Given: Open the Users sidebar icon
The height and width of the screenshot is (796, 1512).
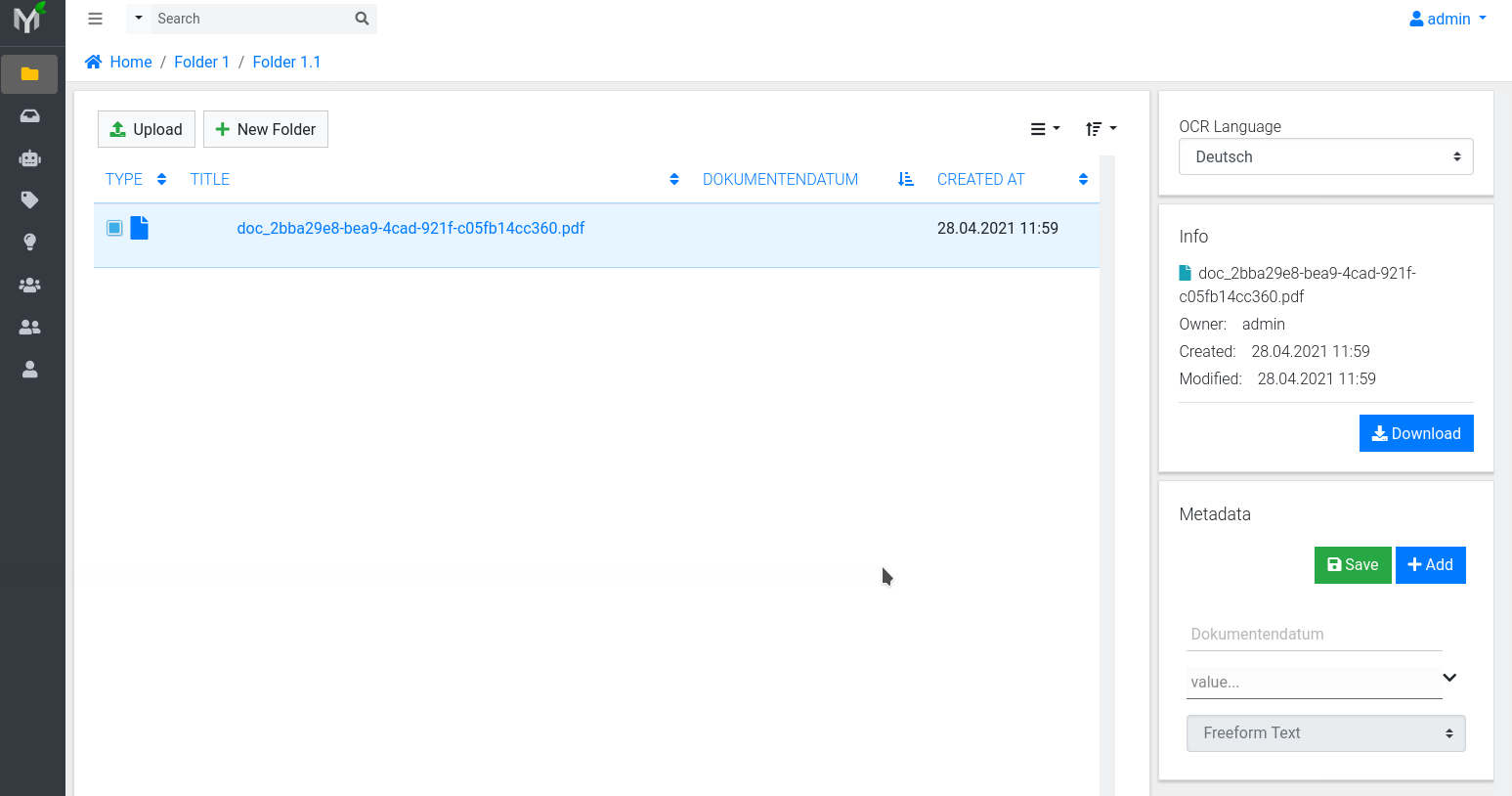Looking at the screenshot, I should pos(29,328).
